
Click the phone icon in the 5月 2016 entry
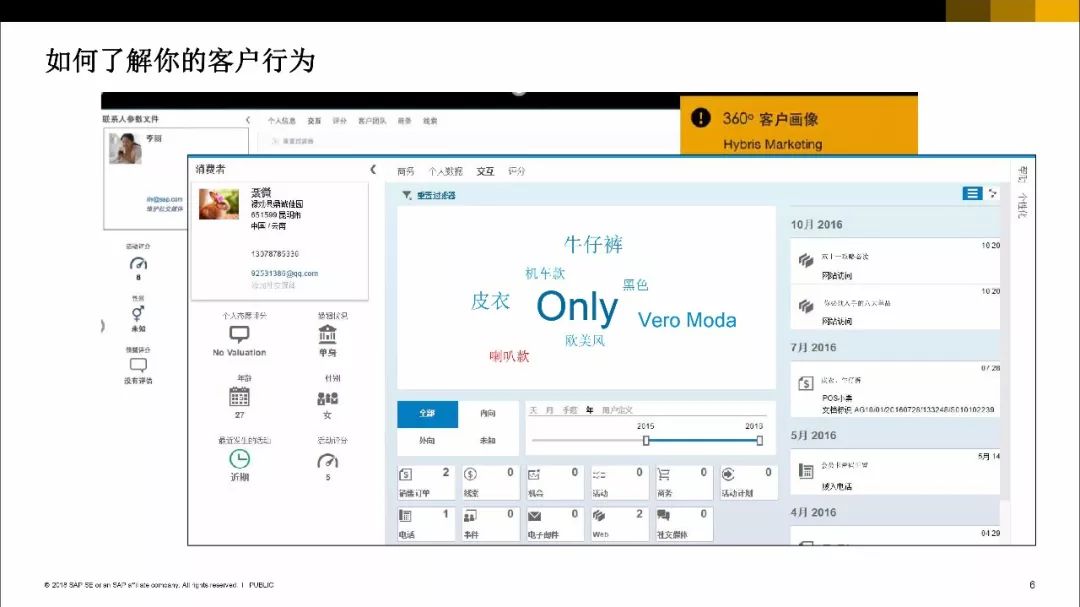(x=806, y=471)
